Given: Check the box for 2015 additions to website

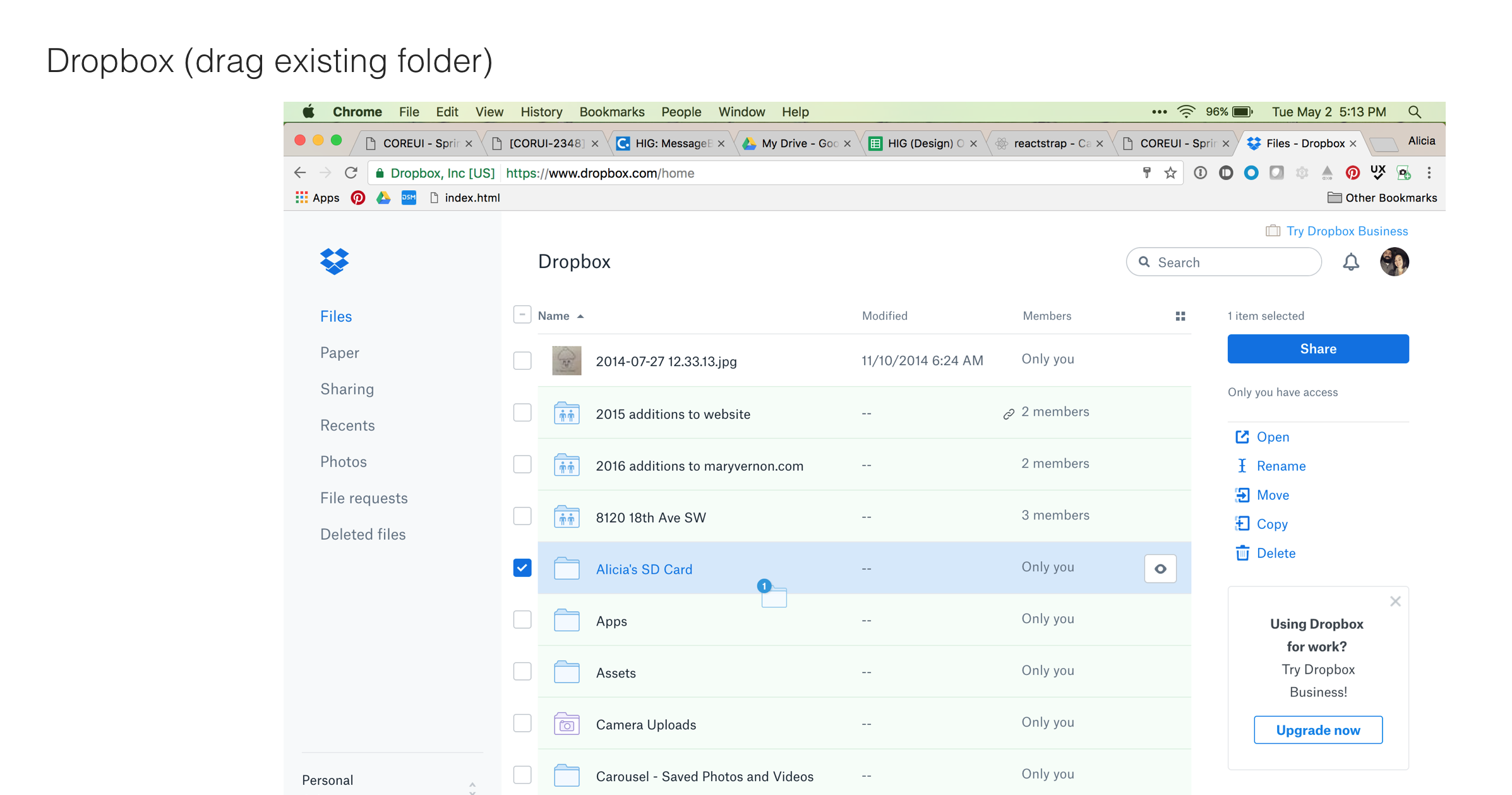Looking at the screenshot, I should tap(522, 413).
